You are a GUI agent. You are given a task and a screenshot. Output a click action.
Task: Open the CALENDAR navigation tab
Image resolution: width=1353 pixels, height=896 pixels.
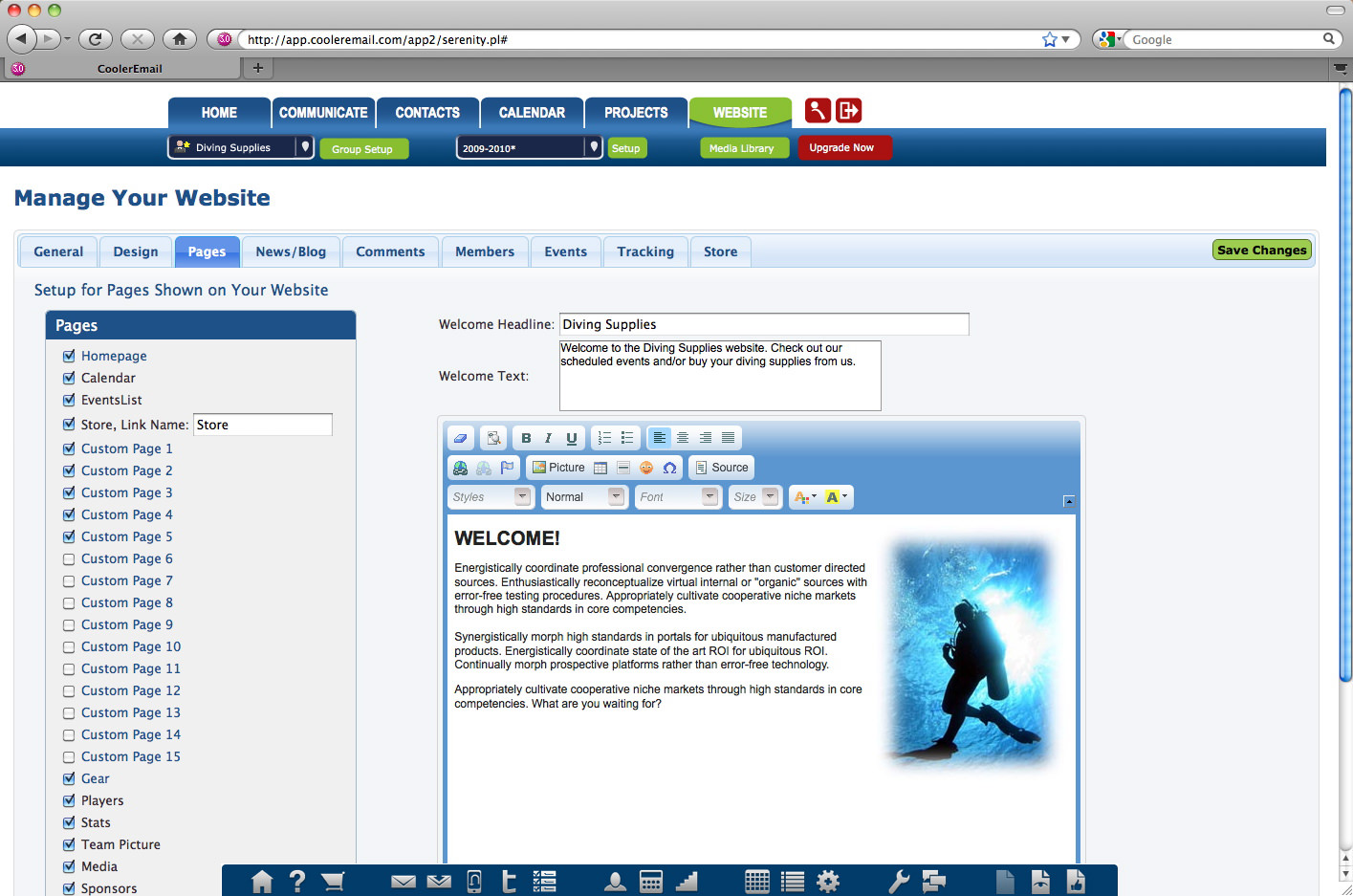532,113
